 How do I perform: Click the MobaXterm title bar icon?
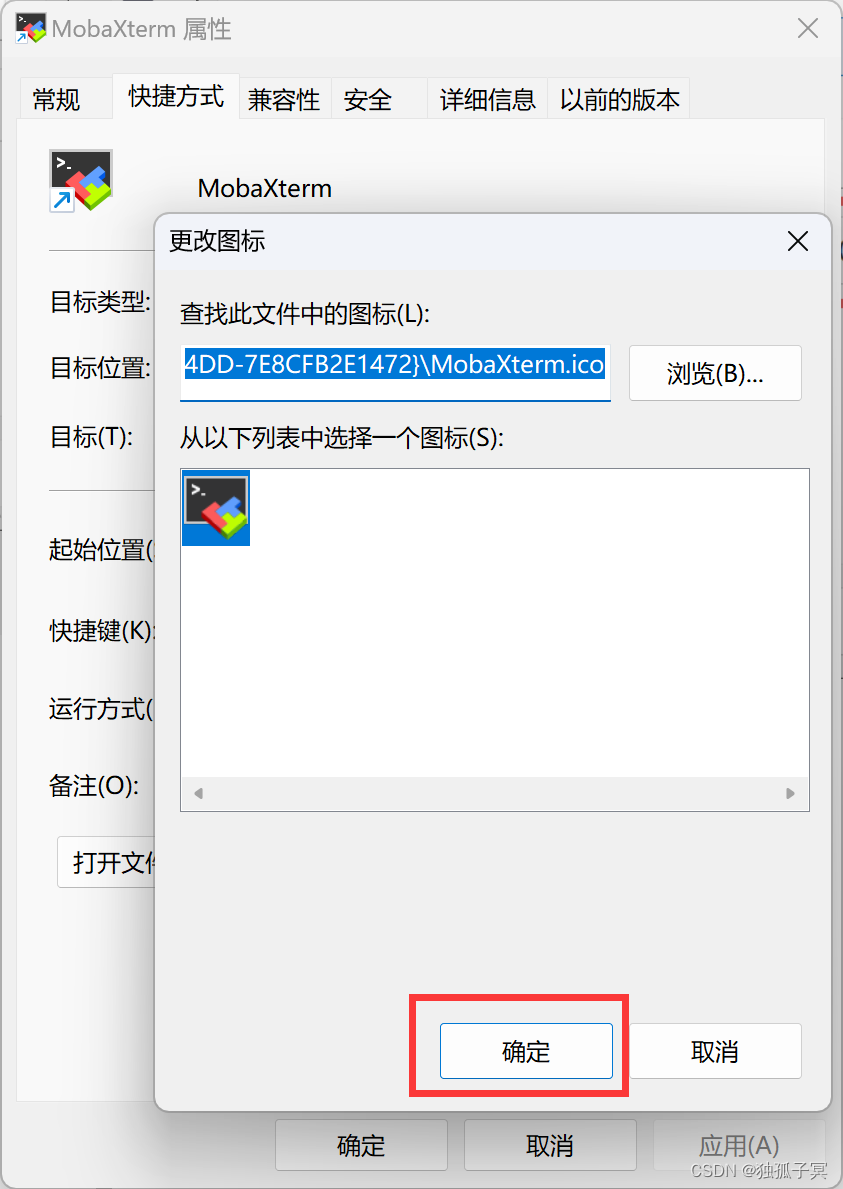(31, 29)
